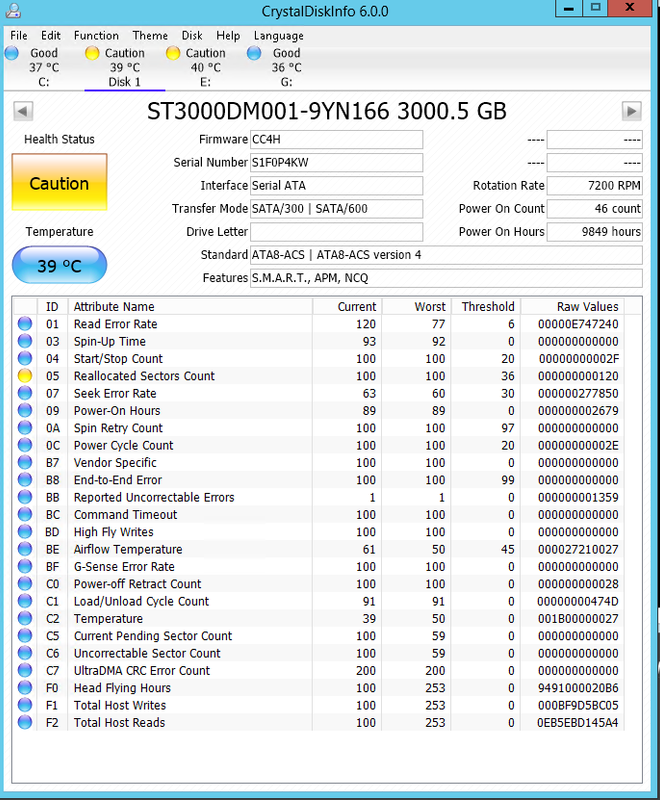
Task: Click status icon of Airflow Temperature row
Action: (x=24, y=549)
